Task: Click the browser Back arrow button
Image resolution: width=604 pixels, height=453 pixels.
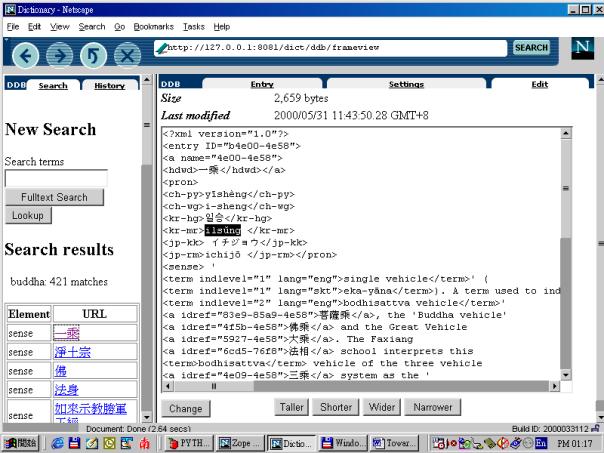Action: pyautogui.click(x=25, y=56)
